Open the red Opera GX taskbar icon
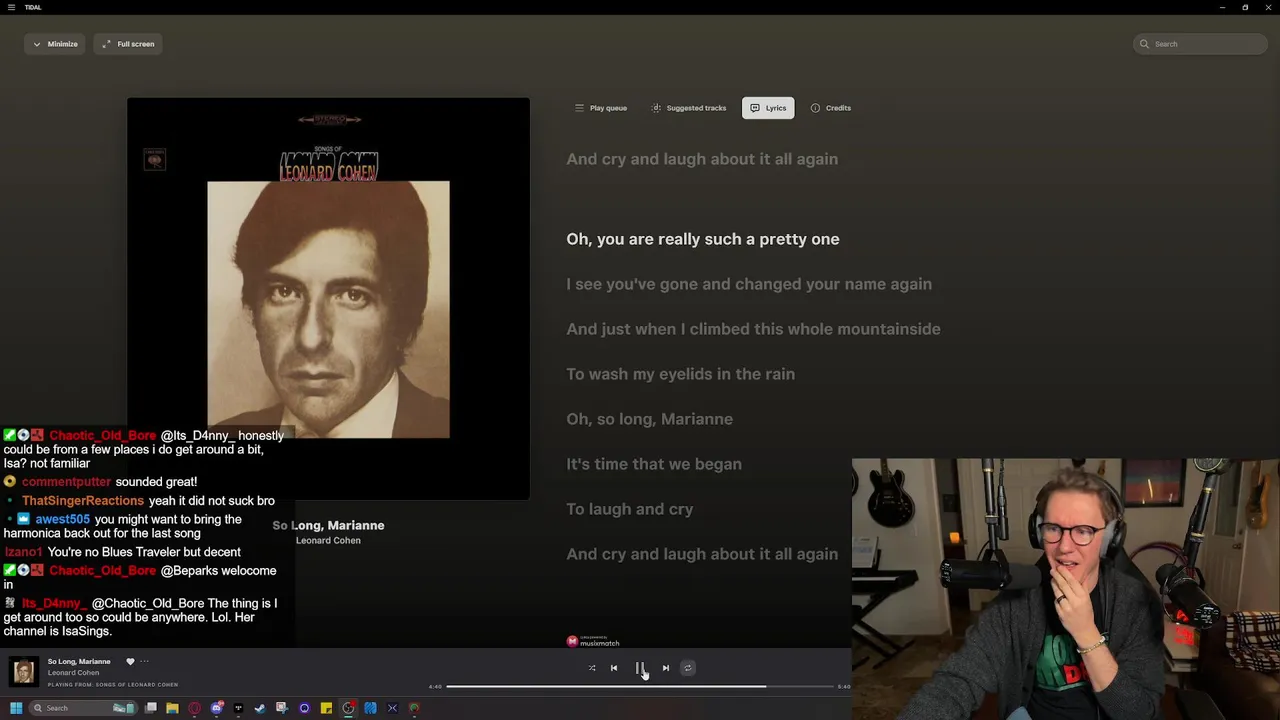This screenshot has width=1280, height=720. pos(194,708)
